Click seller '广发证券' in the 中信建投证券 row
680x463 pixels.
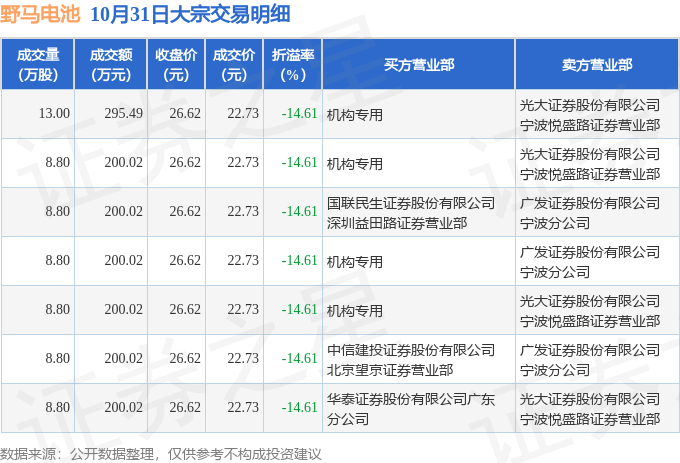click(x=590, y=360)
